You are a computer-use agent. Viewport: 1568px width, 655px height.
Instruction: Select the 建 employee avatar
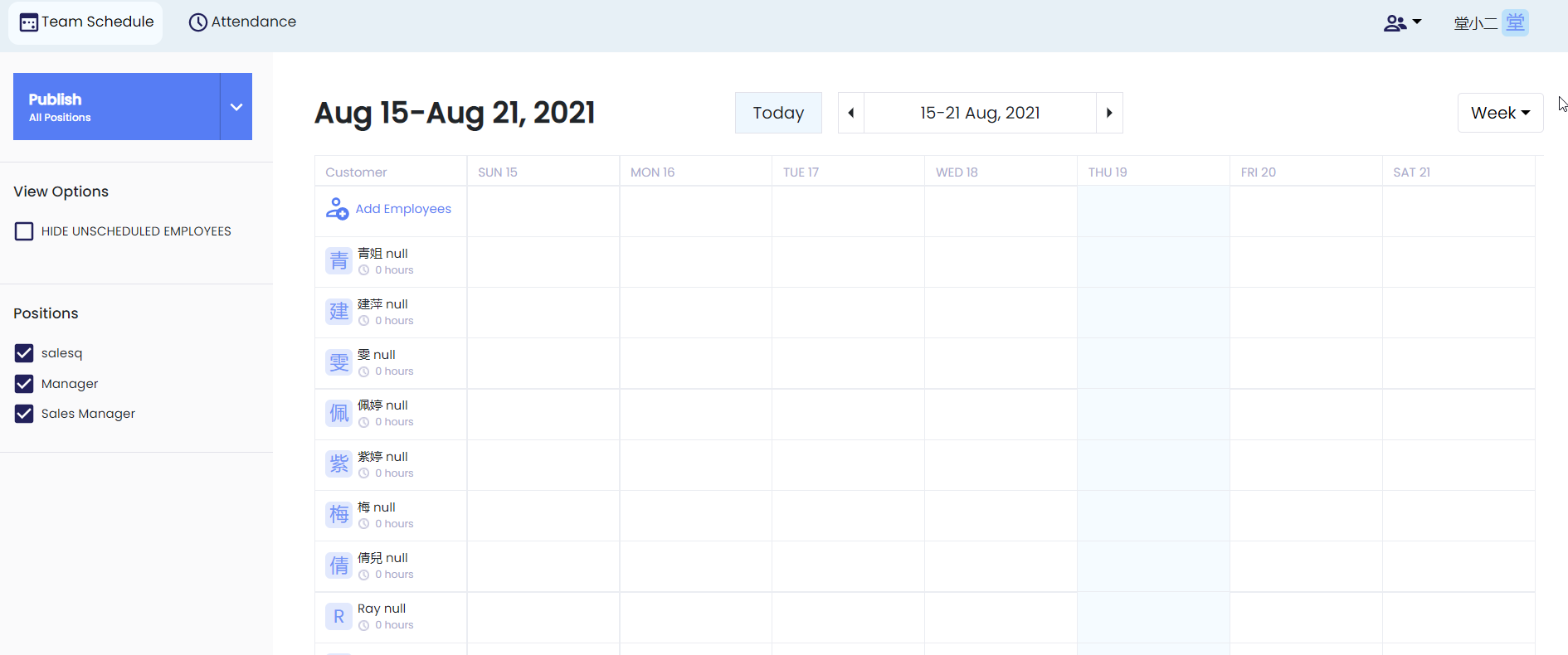pos(338,312)
